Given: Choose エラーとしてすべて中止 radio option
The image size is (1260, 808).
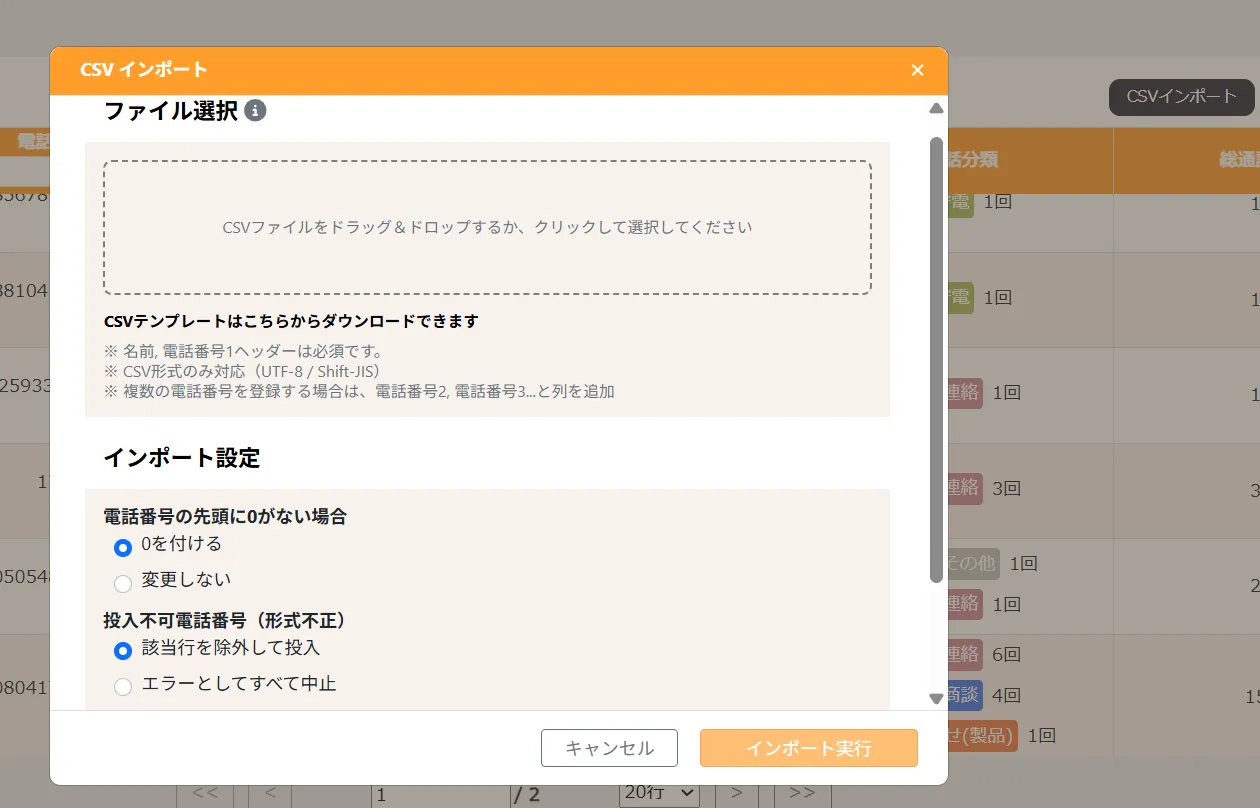Looking at the screenshot, I should click(123, 686).
